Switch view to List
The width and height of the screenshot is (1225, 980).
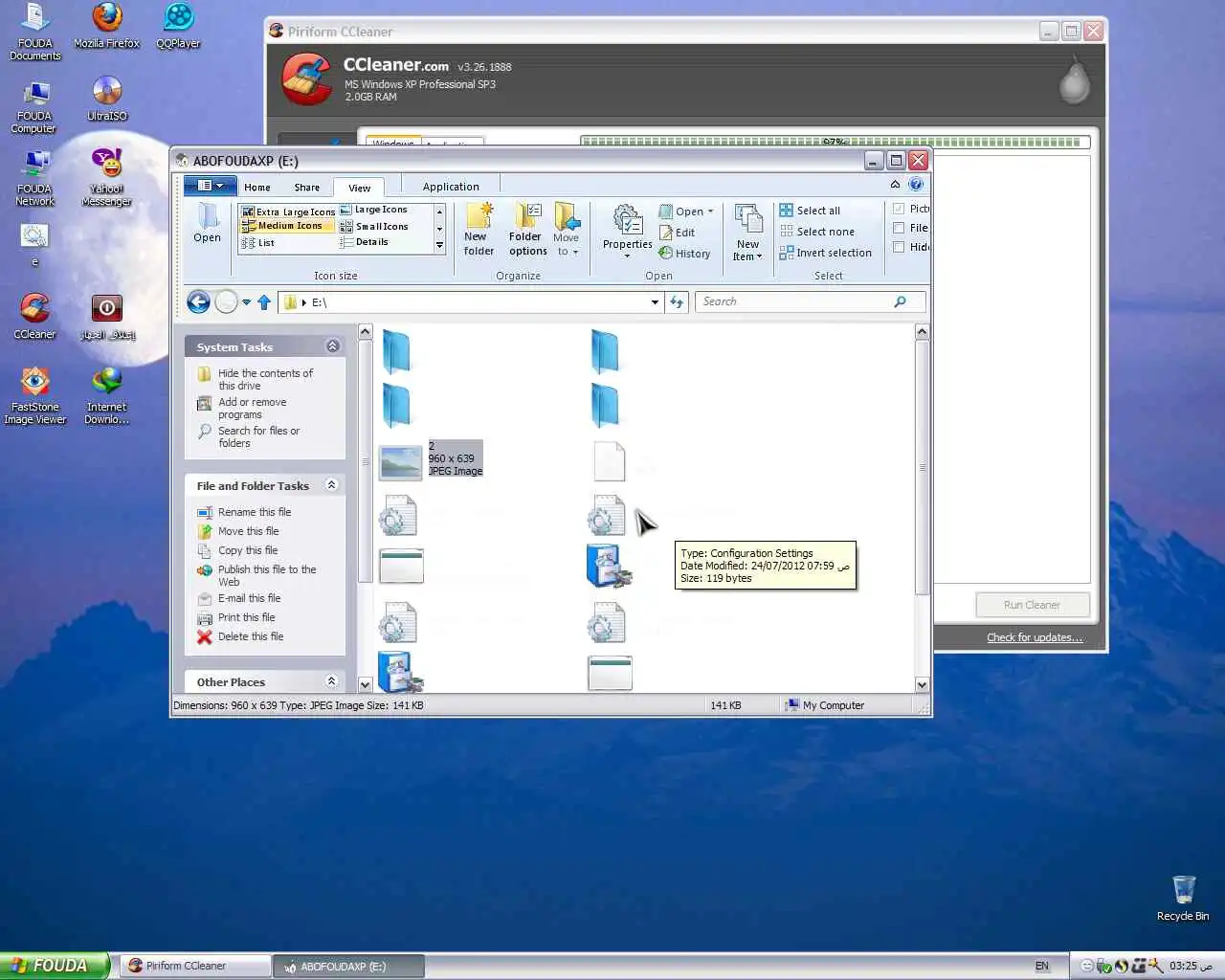coord(258,243)
